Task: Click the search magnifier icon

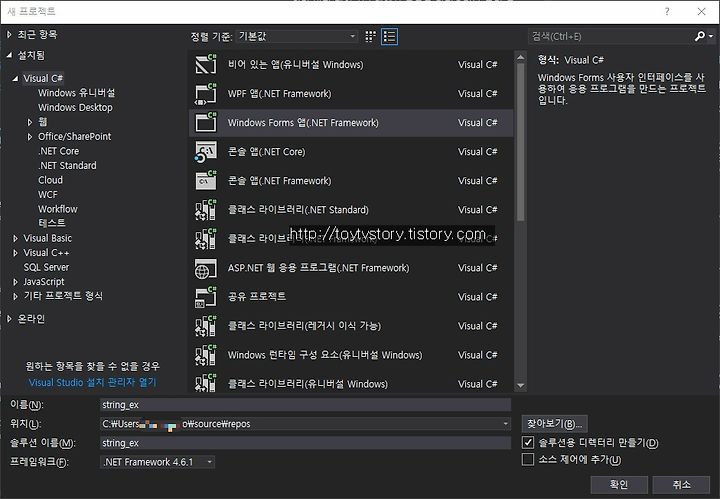Action: (x=699, y=36)
